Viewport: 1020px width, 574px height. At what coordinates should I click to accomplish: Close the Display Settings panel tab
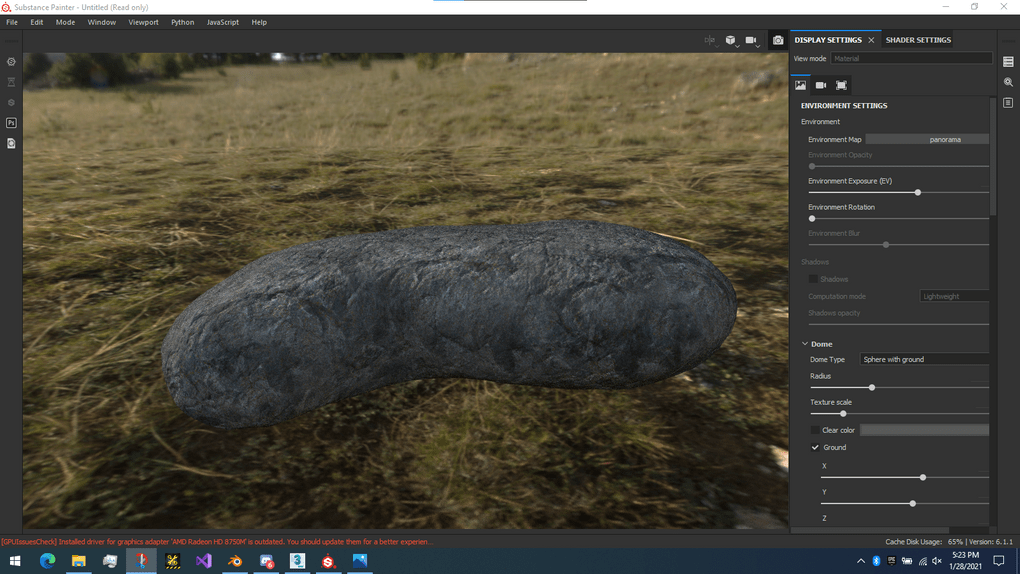point(871,40)
